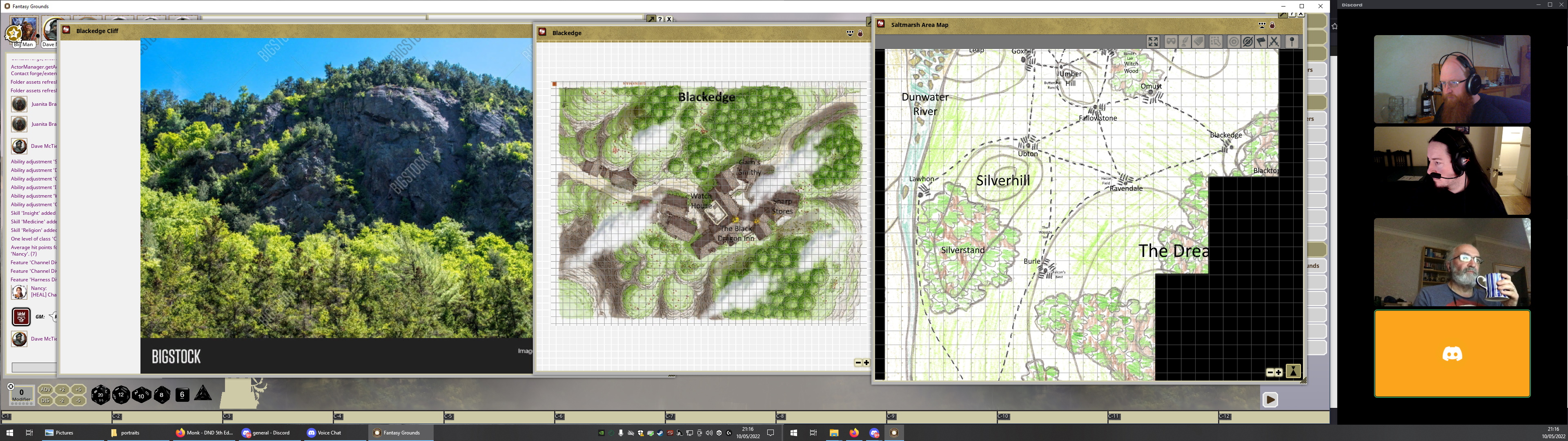Zoom out on the Saltmarsh Area Map

point(1270,372)
